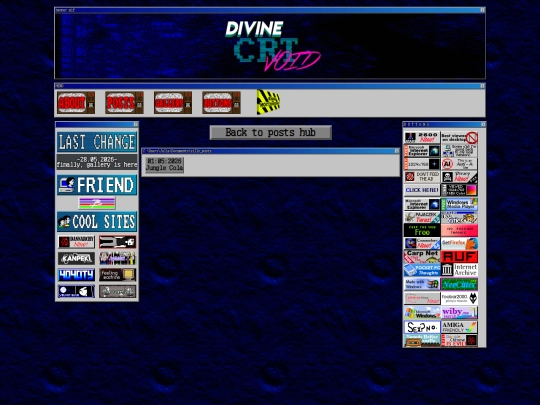Click the Windows Media Player badge

tap(459, 204)
